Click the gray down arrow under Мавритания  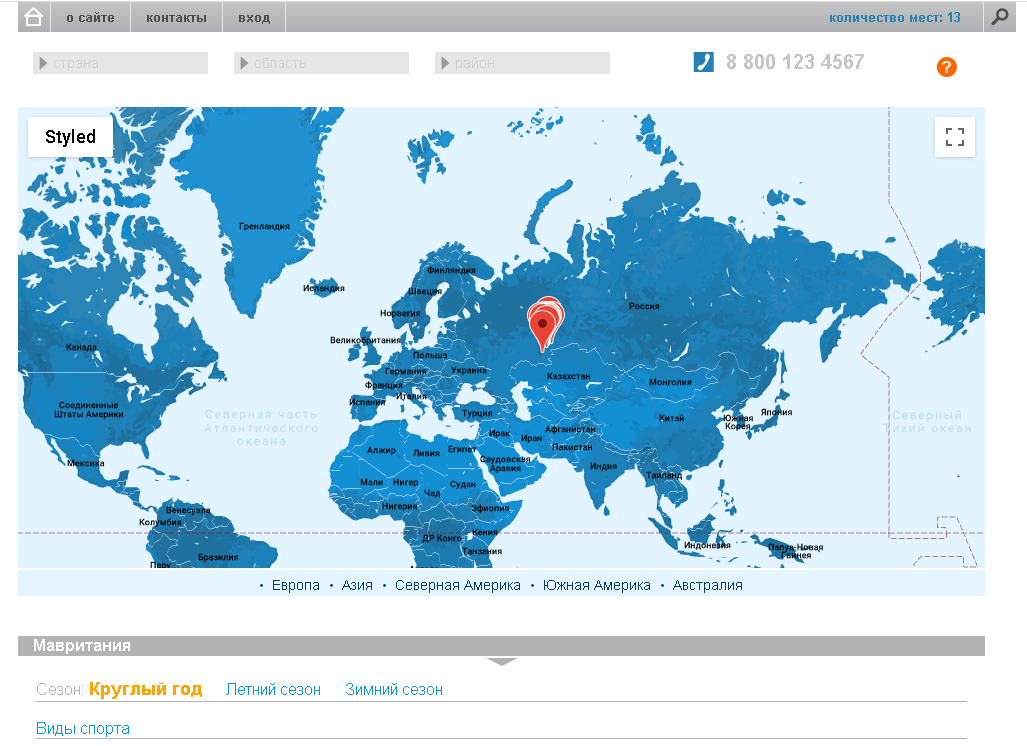coord(502,662)
